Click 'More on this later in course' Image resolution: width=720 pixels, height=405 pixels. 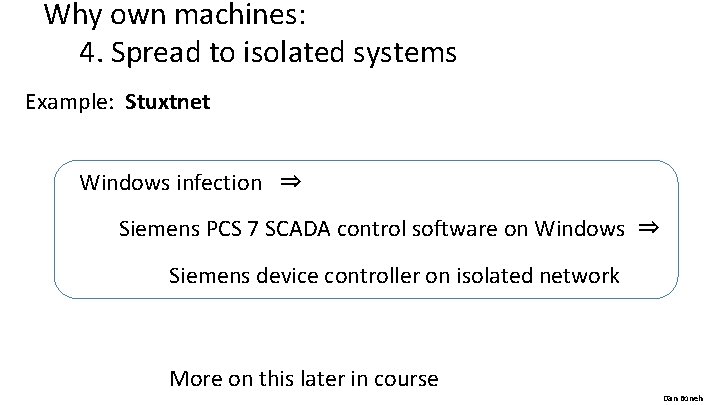coord(304,379)
